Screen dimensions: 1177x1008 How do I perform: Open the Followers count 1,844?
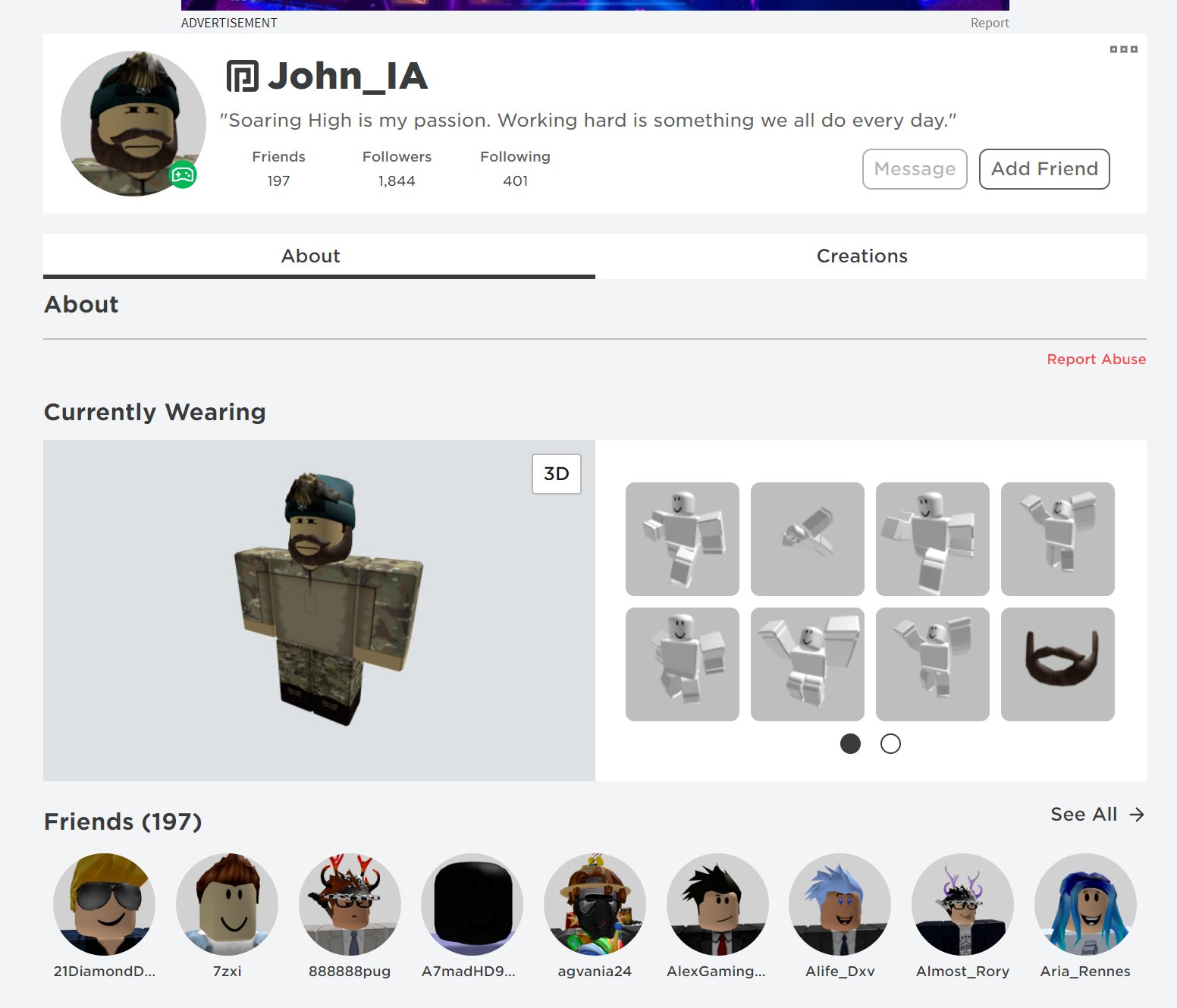397,181
